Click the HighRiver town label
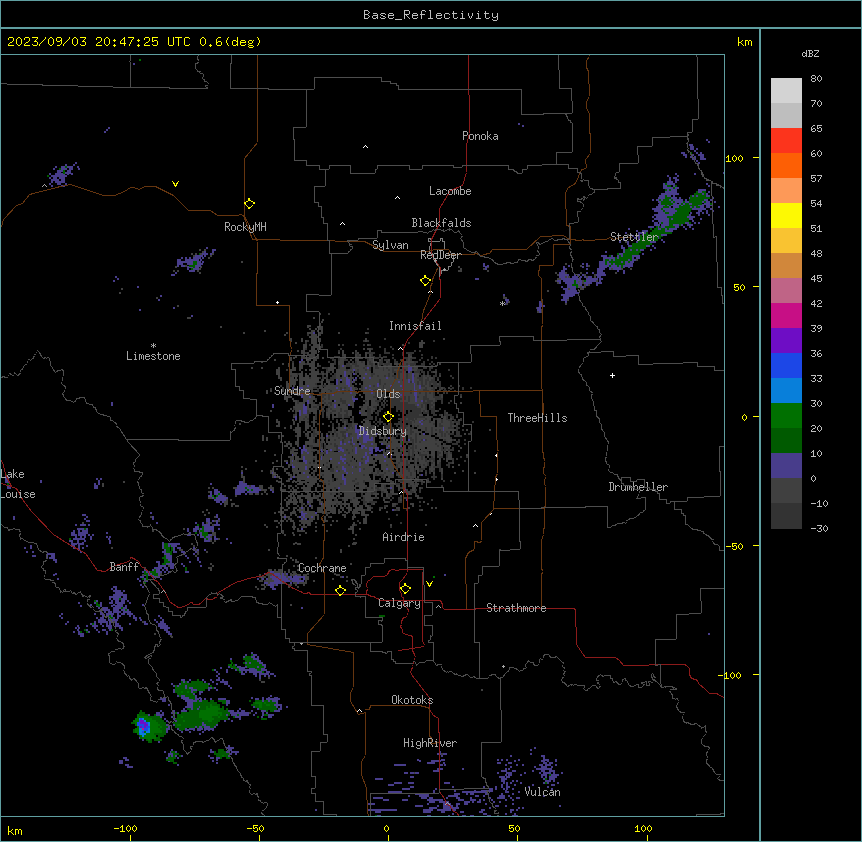This screenshot has height=842, width=862. [x=430, y=743]
